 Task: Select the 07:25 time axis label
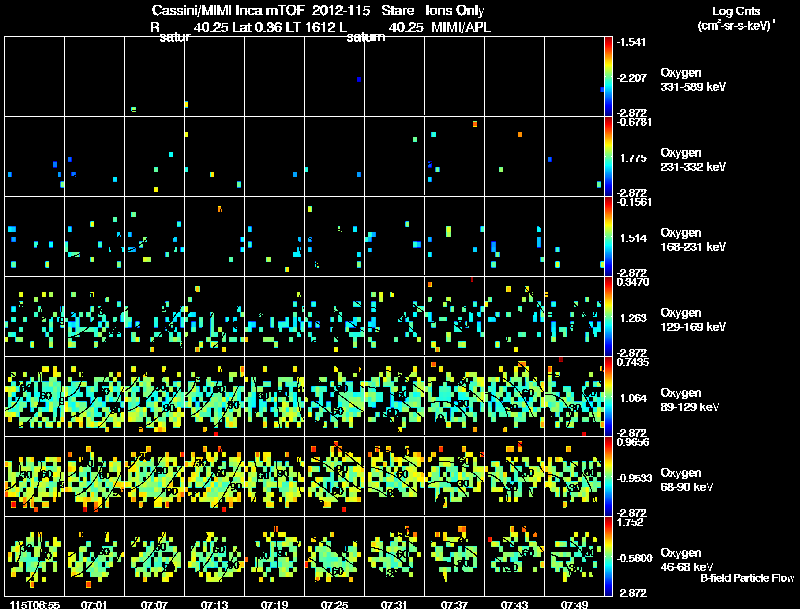334,605
